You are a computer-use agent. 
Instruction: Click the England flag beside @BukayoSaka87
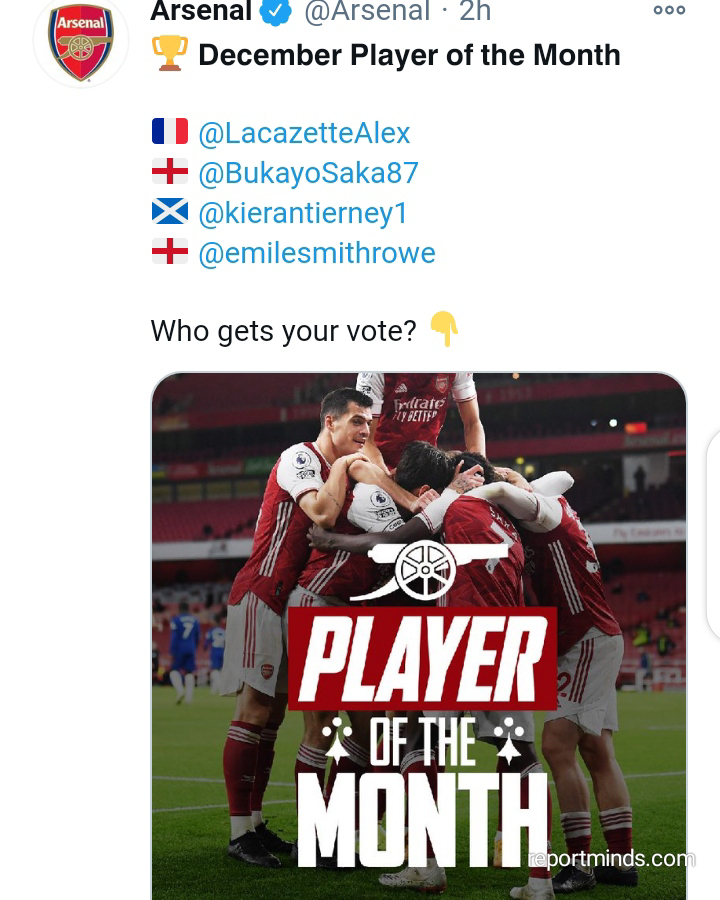pyautogui.click(x=170, y=172)
